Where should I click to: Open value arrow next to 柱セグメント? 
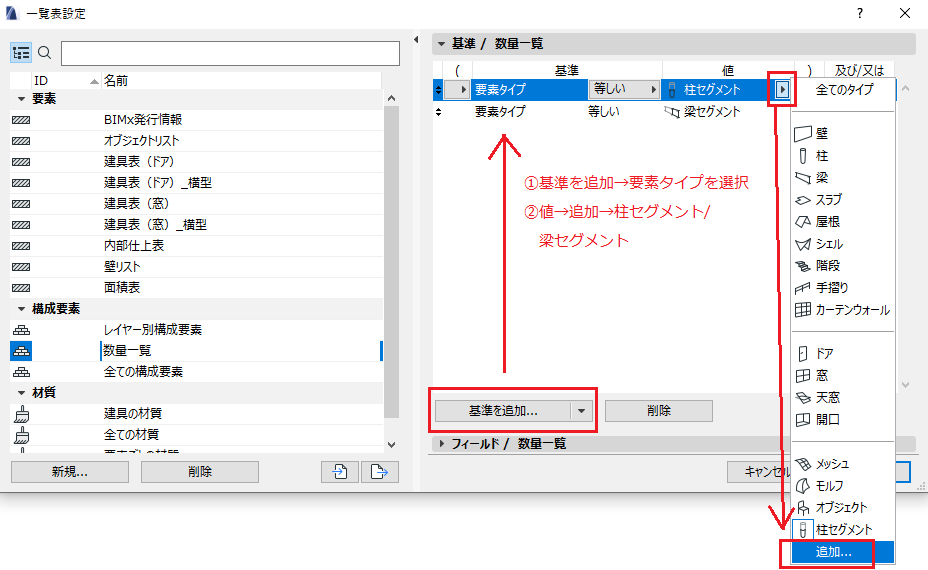pos(782,89)
